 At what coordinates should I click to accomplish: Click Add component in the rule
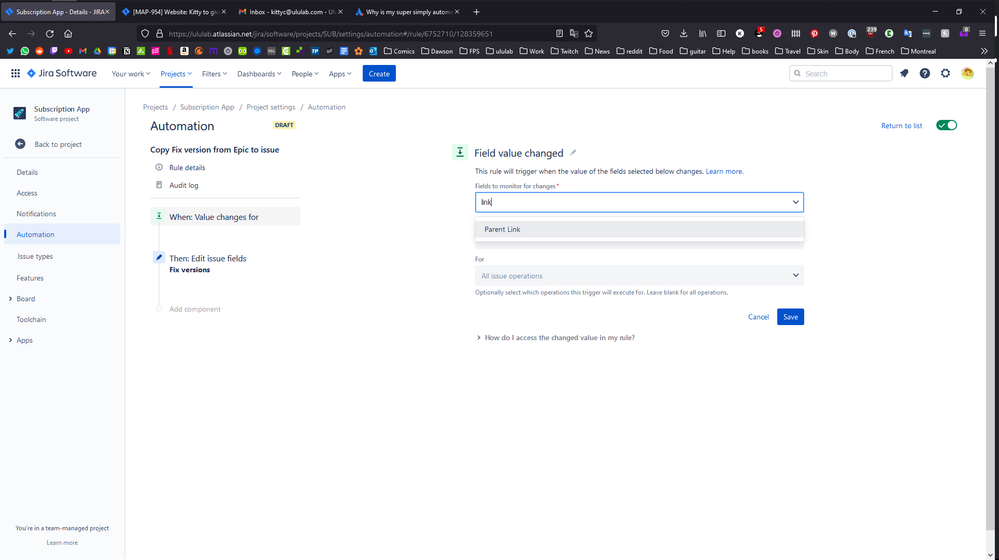[194, 309]
